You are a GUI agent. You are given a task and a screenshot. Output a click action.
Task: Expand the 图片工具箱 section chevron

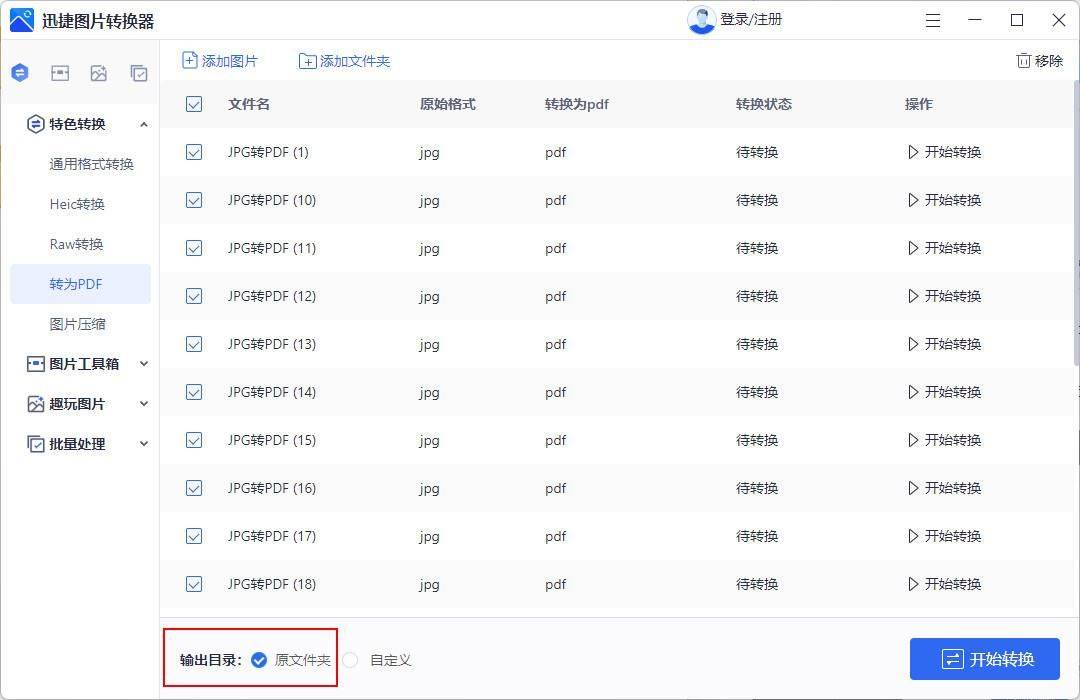(143, 364)
